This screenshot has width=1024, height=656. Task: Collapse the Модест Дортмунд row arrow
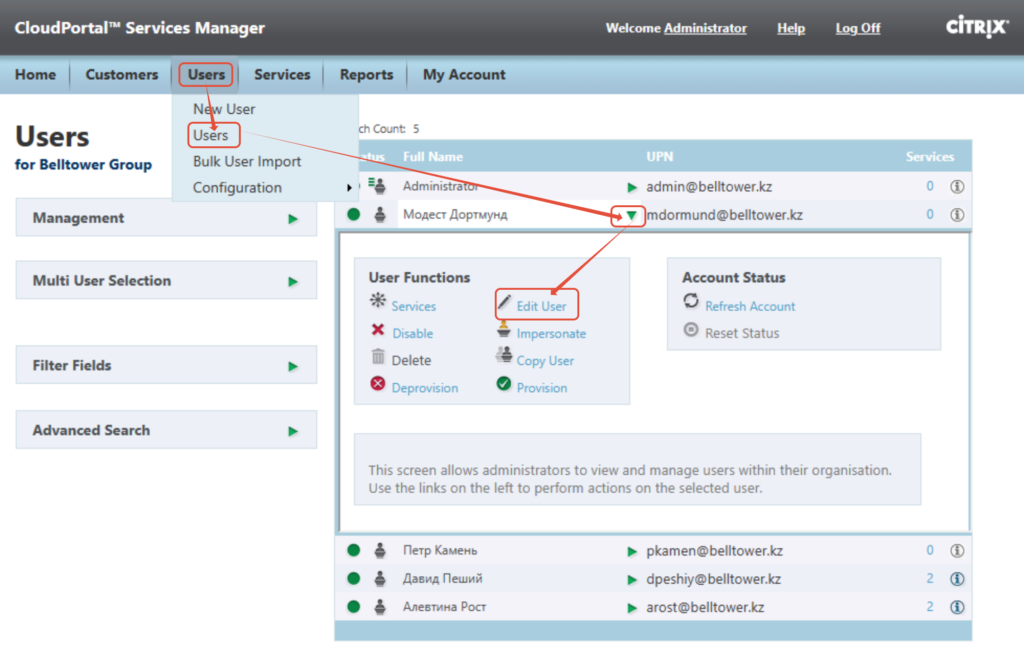(631, 215)
